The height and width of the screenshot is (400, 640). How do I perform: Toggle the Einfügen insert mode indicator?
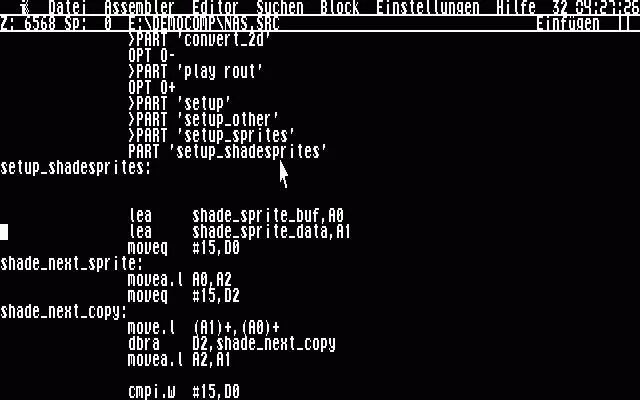568,24
